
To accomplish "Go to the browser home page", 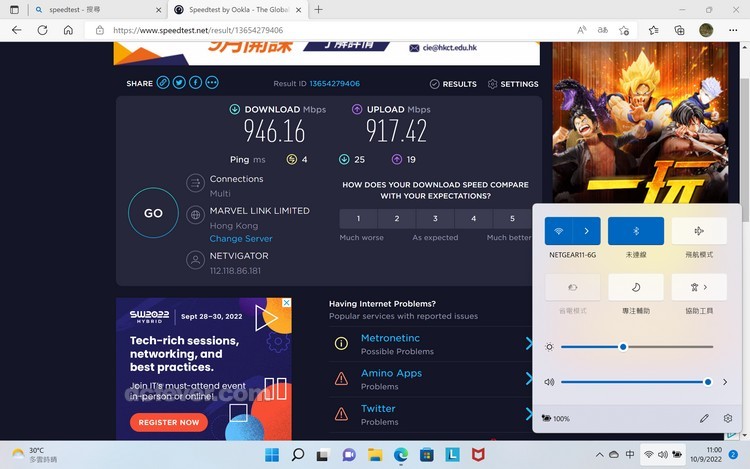I will tap(68, 30).
